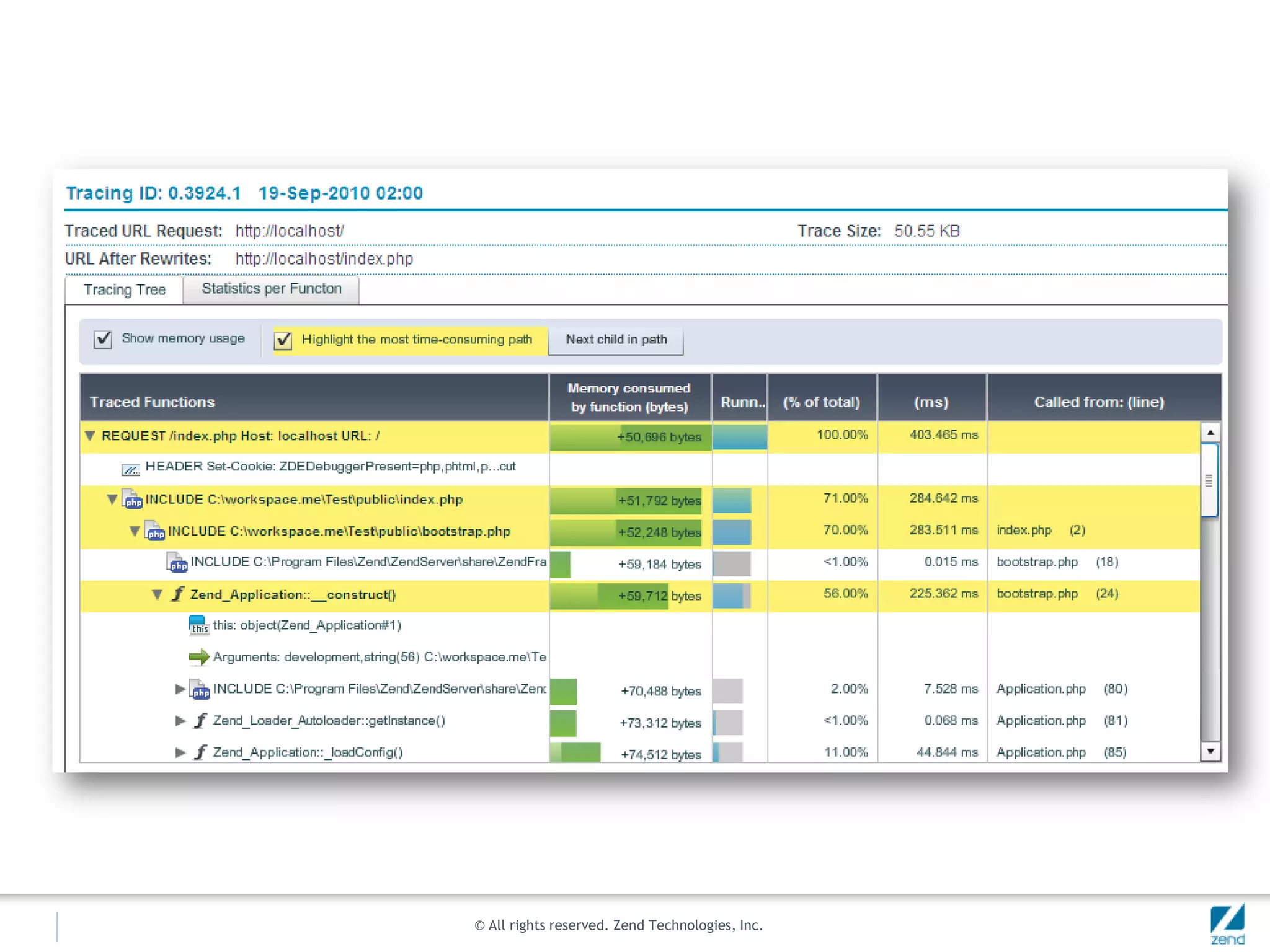The height and width of the screenshot is (952, 1270).
Task: Click the memory bar for the REQUEST row
Action: [x=629, y=438]
